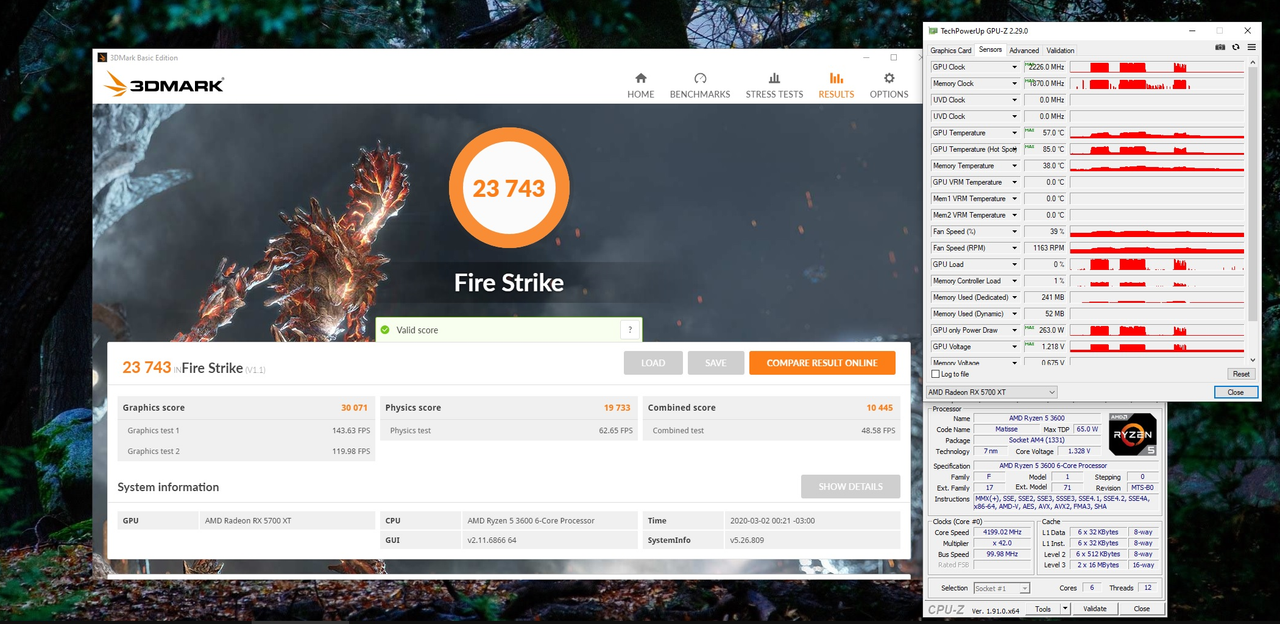This screenshot has width=1280, height=624.
Task: Open the Memory Clock sensor dropdown
Action: pyautogui.click(x=1014, y=84)
